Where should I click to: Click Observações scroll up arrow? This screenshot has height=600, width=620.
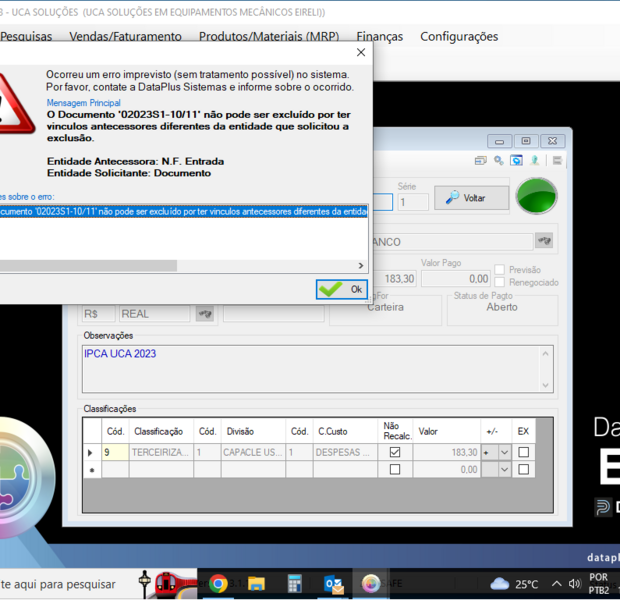coord(546,354)
